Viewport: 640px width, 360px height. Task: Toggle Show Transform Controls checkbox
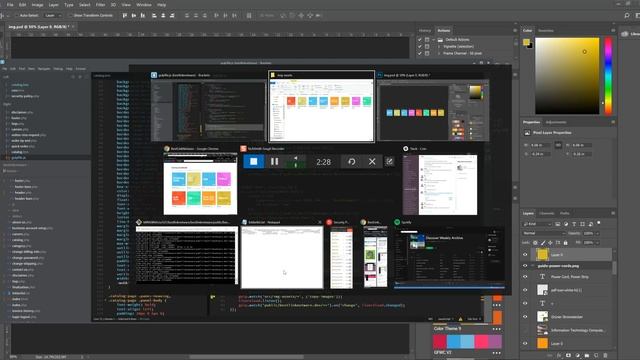70,16
